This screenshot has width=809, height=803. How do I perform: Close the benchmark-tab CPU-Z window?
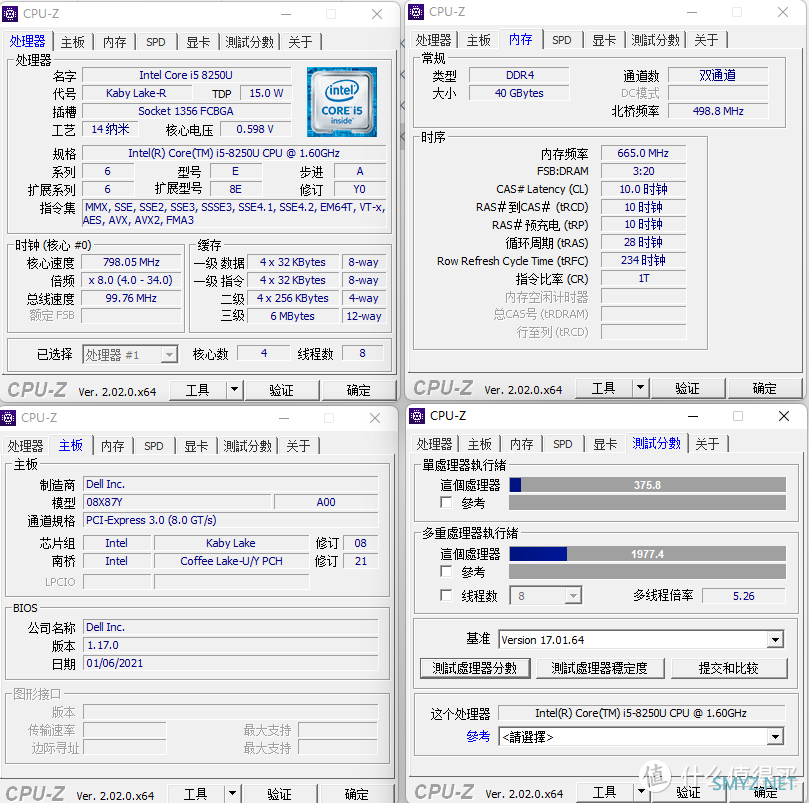(784, 416)
